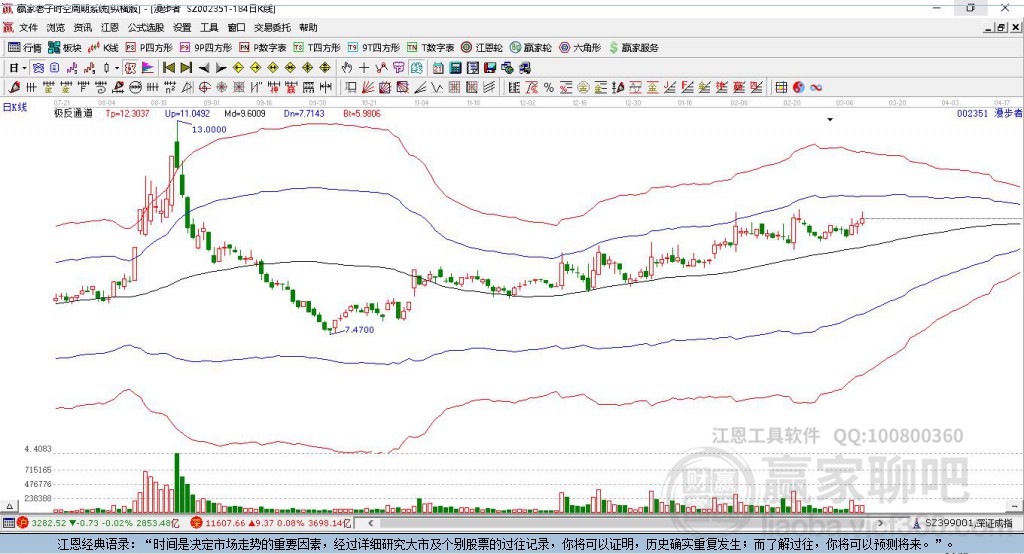Viewport: 1024px width, 554px height.
Task: Click scrollbar right arrow at bottom
Action: pyautogui.click(x=880, y=523)
